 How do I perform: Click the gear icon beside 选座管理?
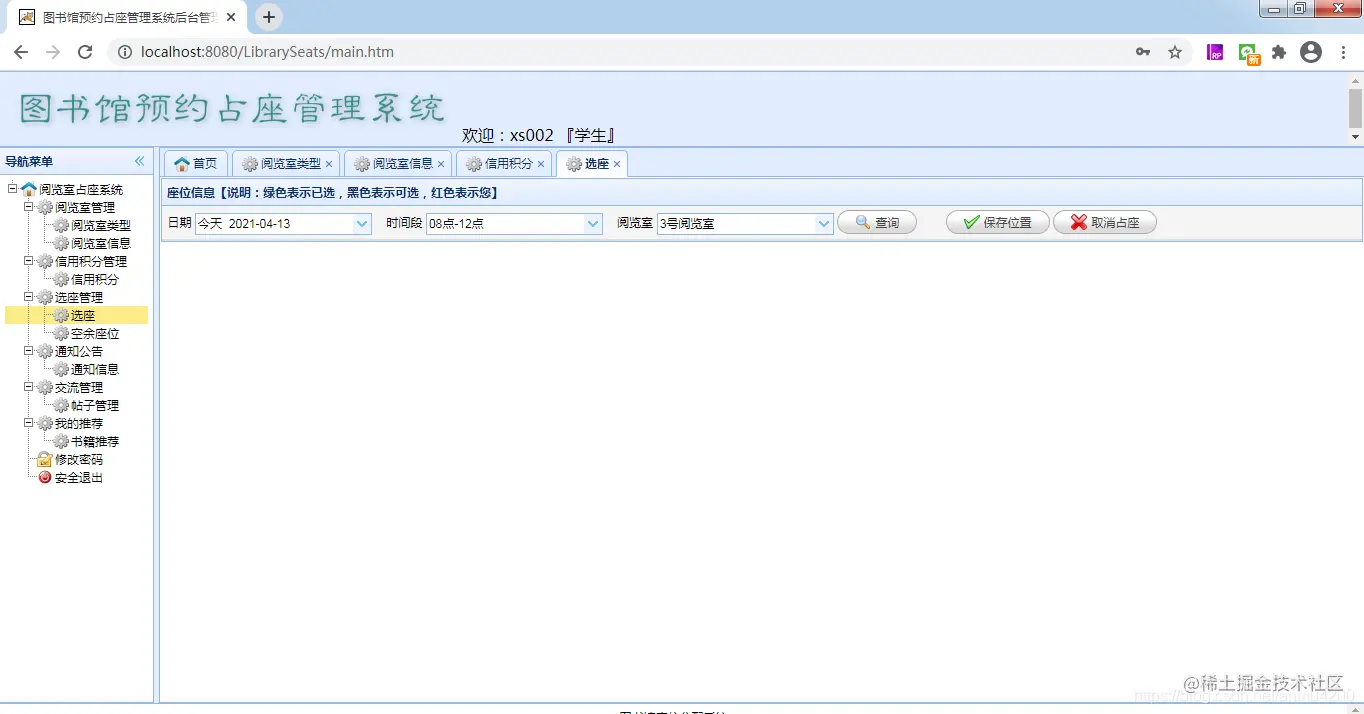(45, 297)
